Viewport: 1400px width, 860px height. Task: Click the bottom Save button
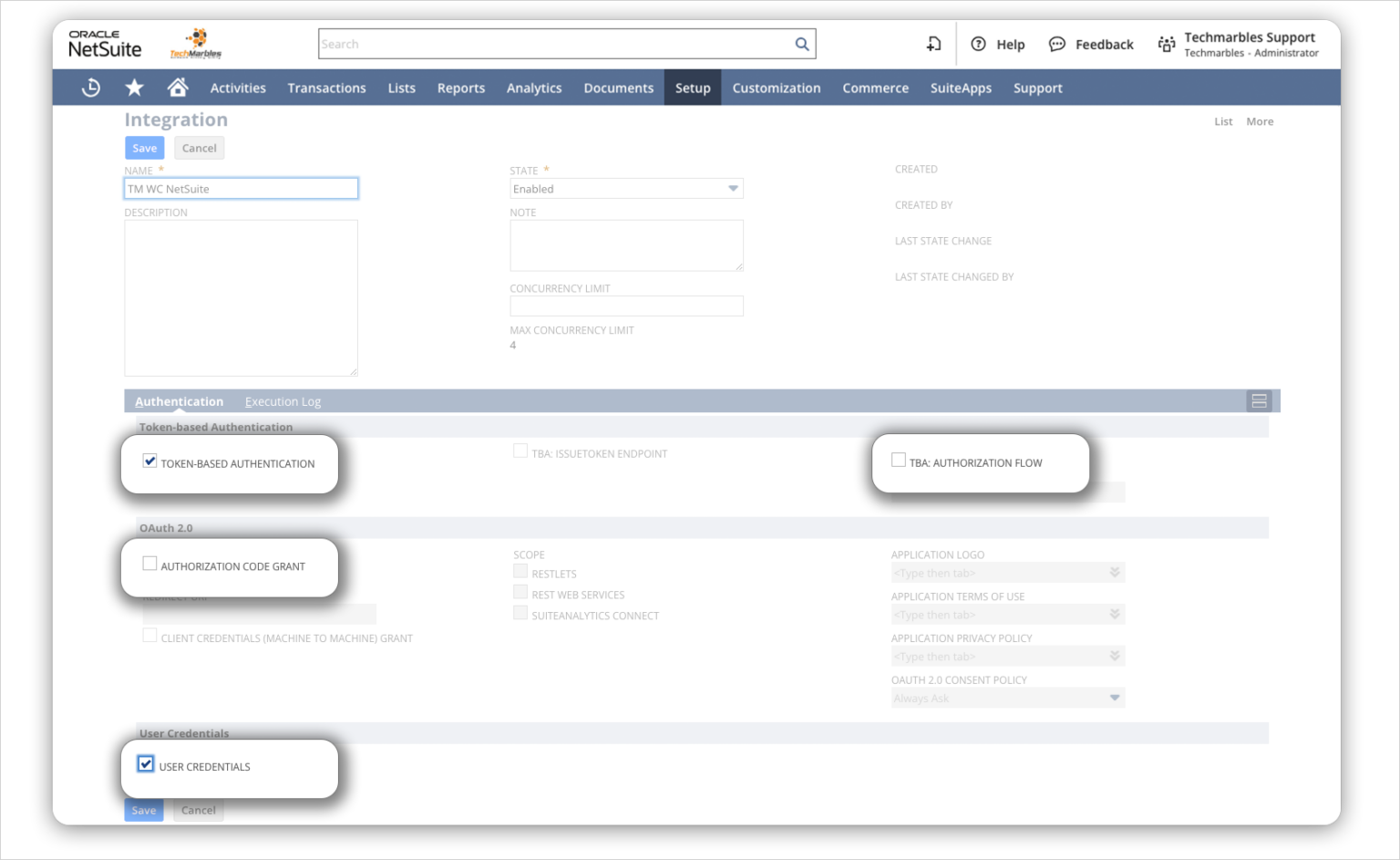pyautogui.click(x=144, y=810)
